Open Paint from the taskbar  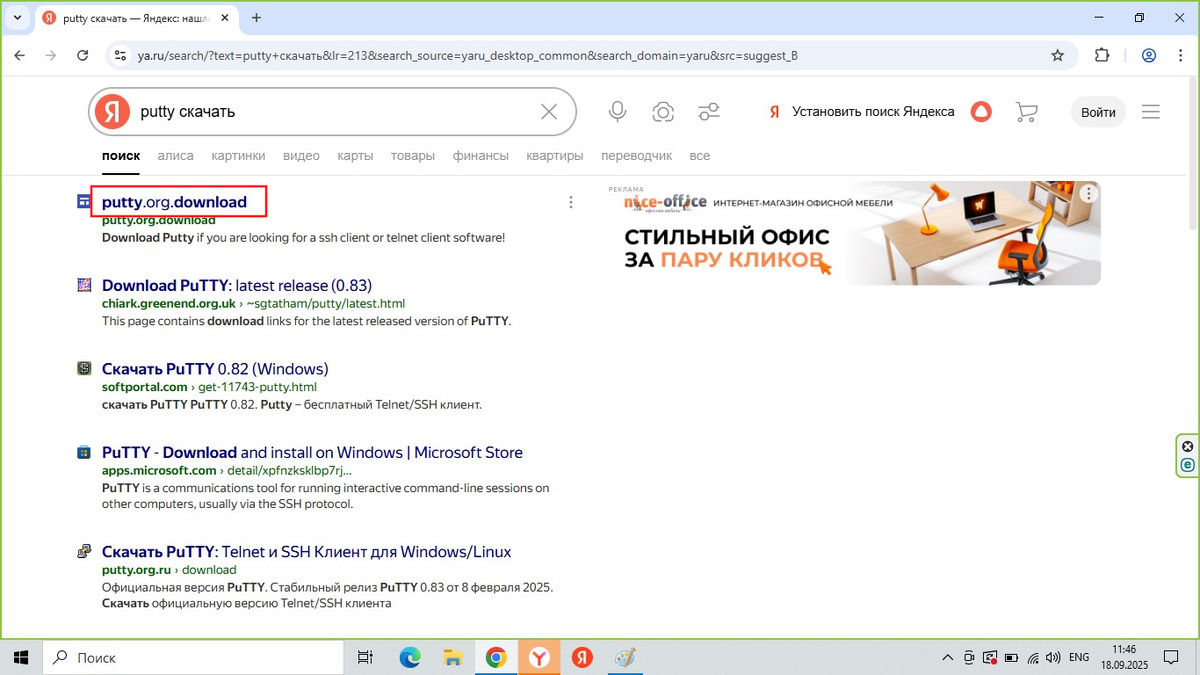click(x=625, y=657)
